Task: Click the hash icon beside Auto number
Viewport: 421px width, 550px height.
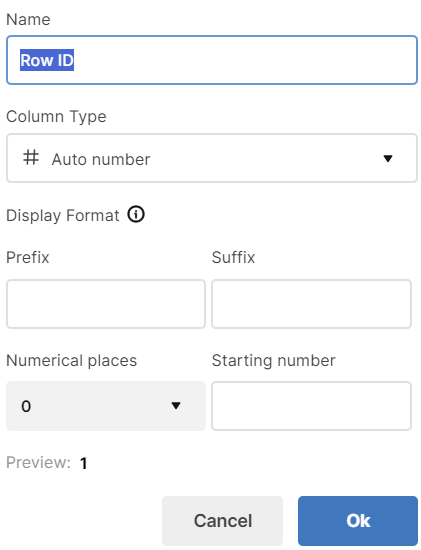Action: pyautogui.click(x=31, y=157)
